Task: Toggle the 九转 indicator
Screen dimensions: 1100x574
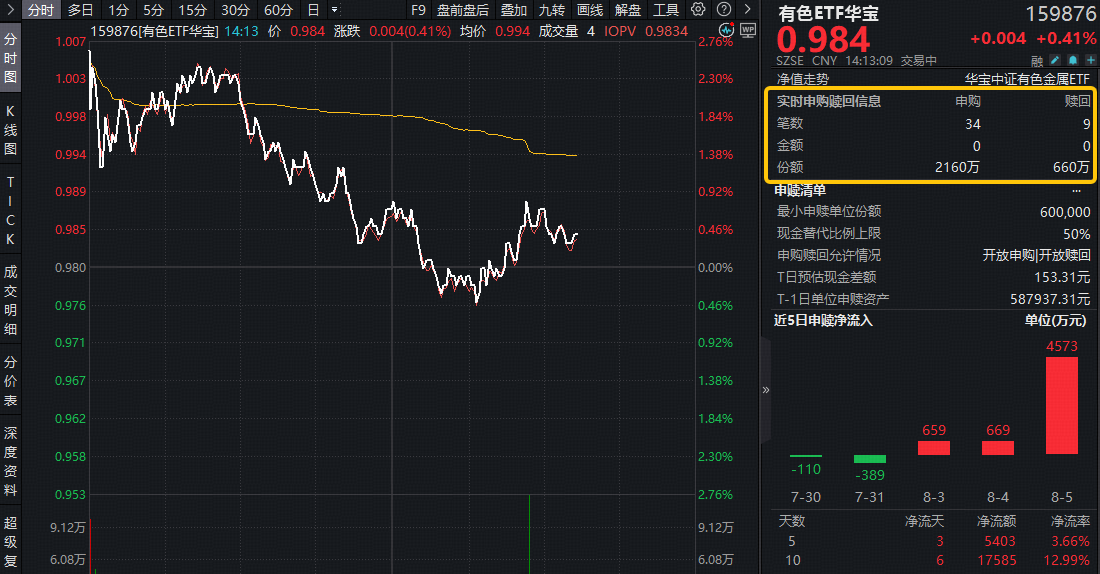Action: coord(551,10)
